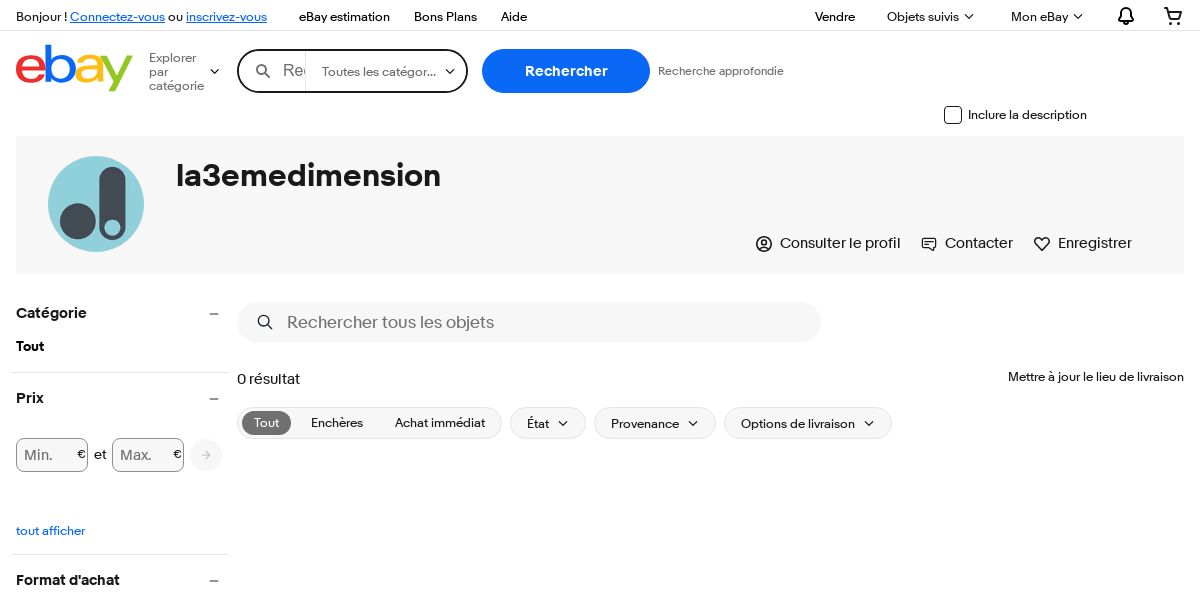Open État filter dropdown
Viewport: 1200px width, 600px height.
tap(548, 423)
